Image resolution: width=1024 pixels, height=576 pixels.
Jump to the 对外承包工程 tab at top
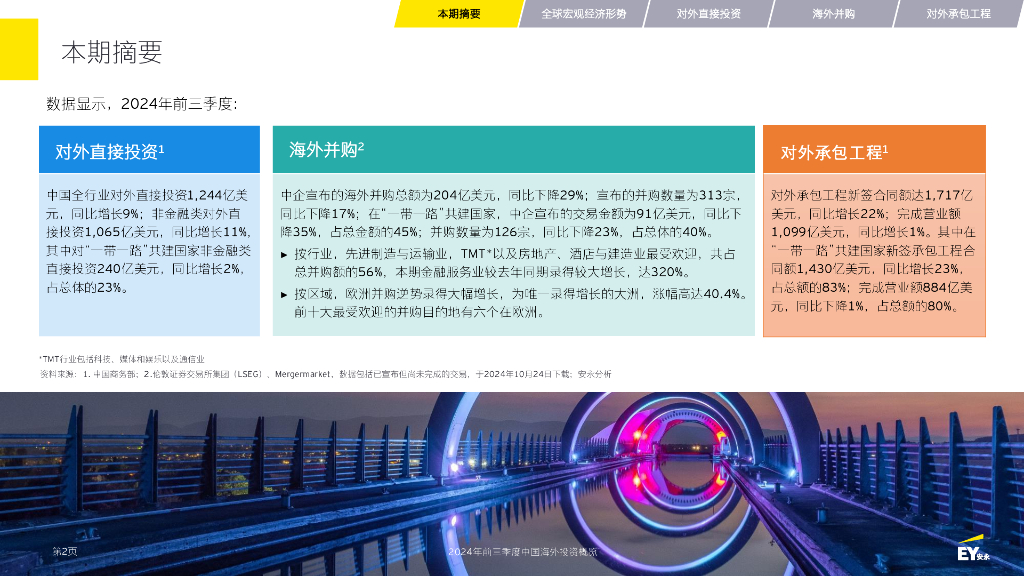click(958, 14)
